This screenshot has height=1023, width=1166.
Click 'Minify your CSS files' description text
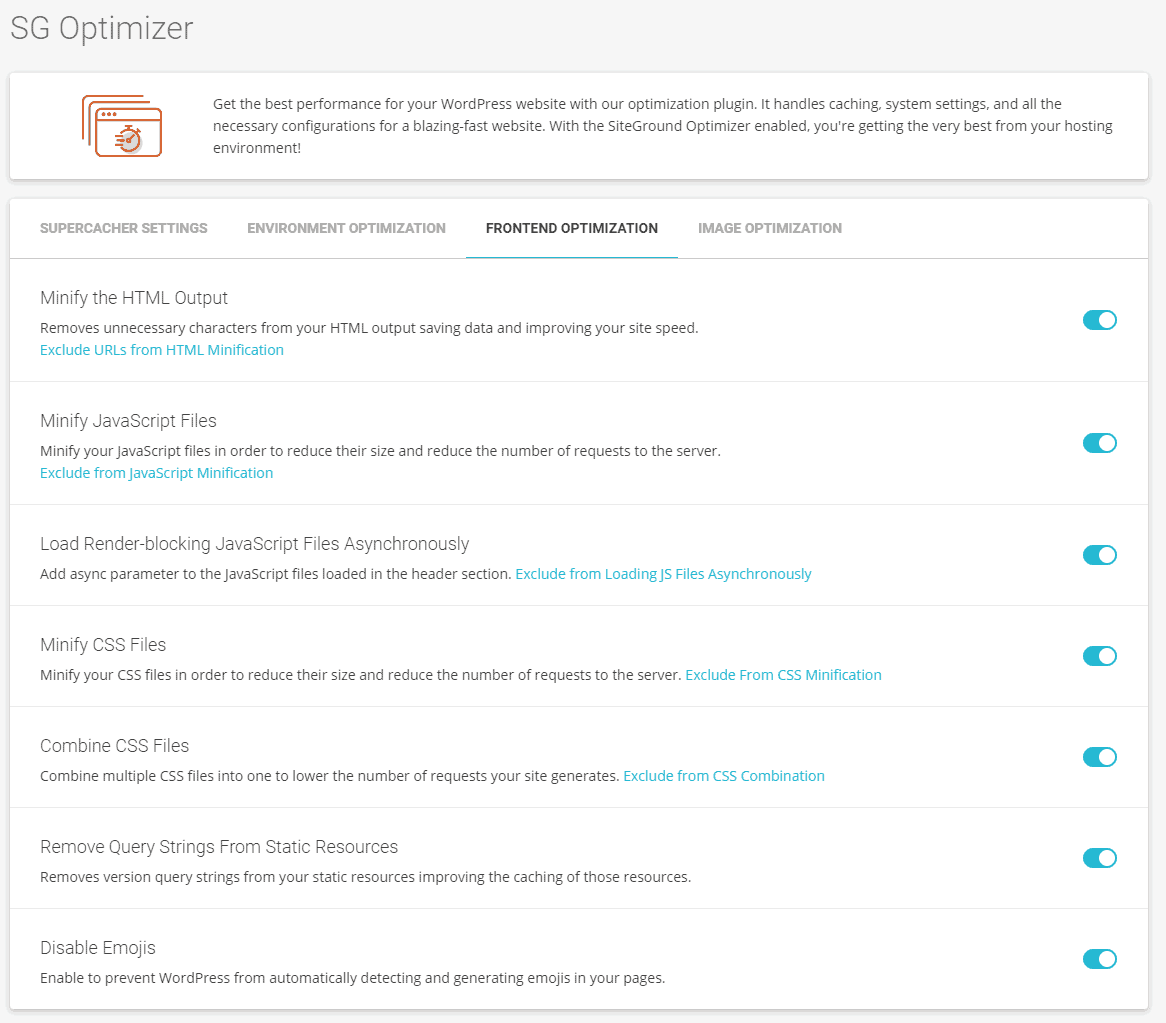point(361,675)
